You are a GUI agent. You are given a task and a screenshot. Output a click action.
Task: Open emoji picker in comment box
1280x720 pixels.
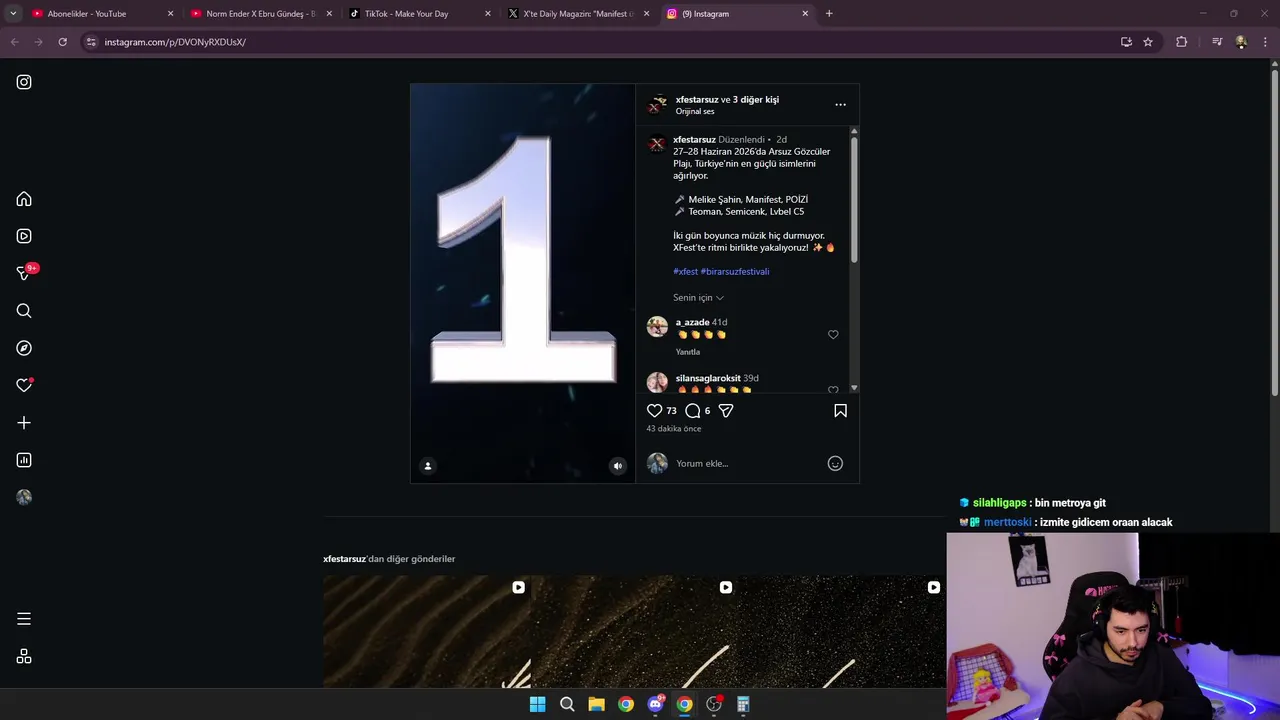point(835,463)
